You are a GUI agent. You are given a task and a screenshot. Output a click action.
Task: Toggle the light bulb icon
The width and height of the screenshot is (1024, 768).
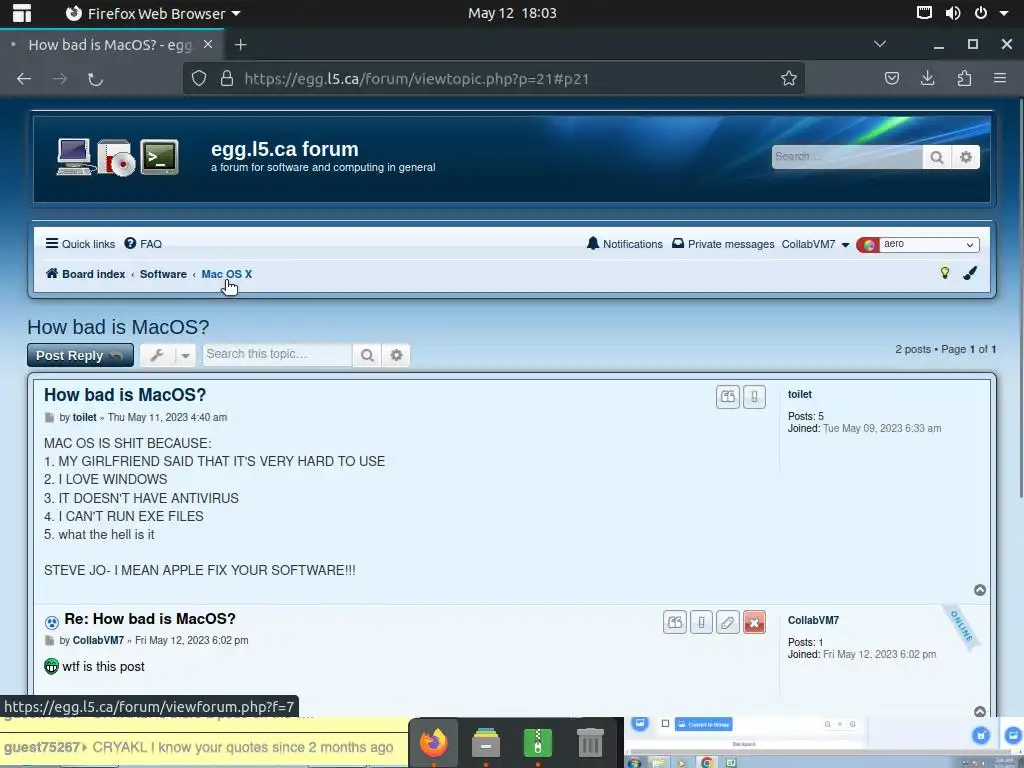click(944, 273)
